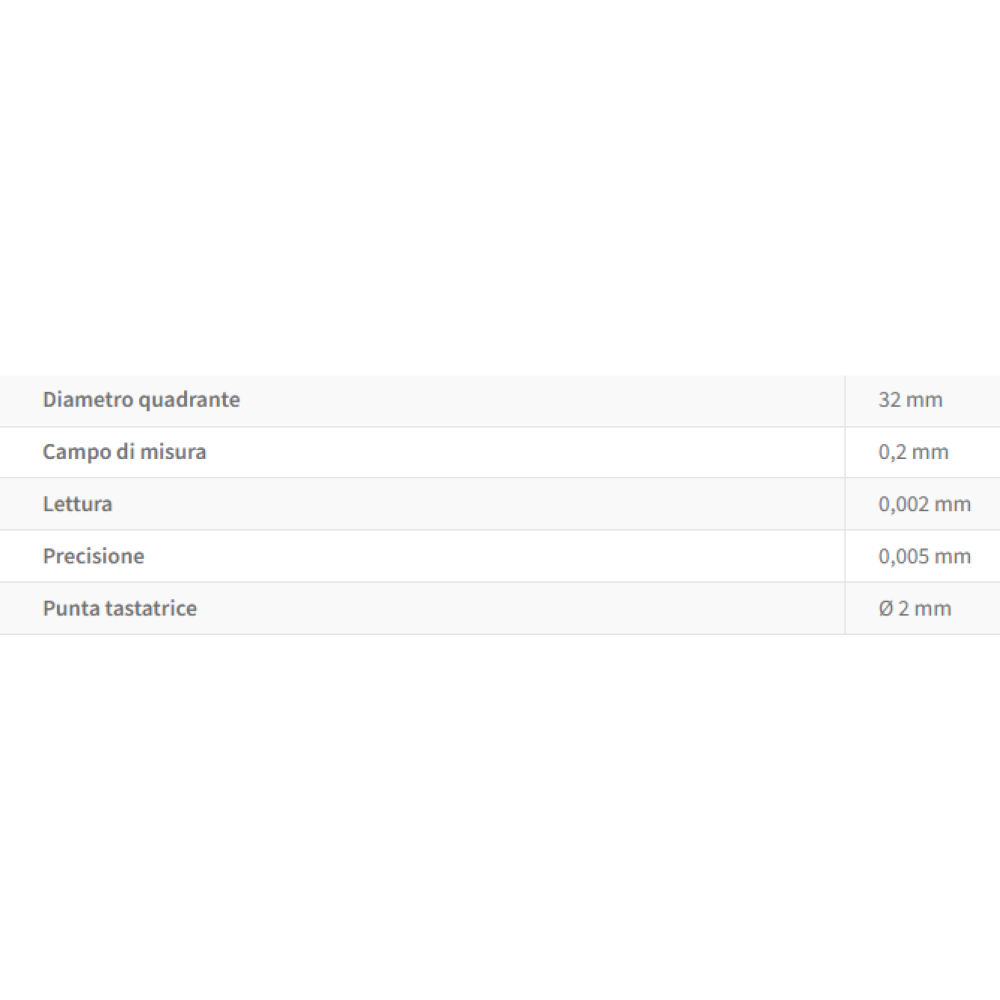This screenshot has height=1000, width=1000.
Task: Click the Campo di misura label
Action: [124, 452]
